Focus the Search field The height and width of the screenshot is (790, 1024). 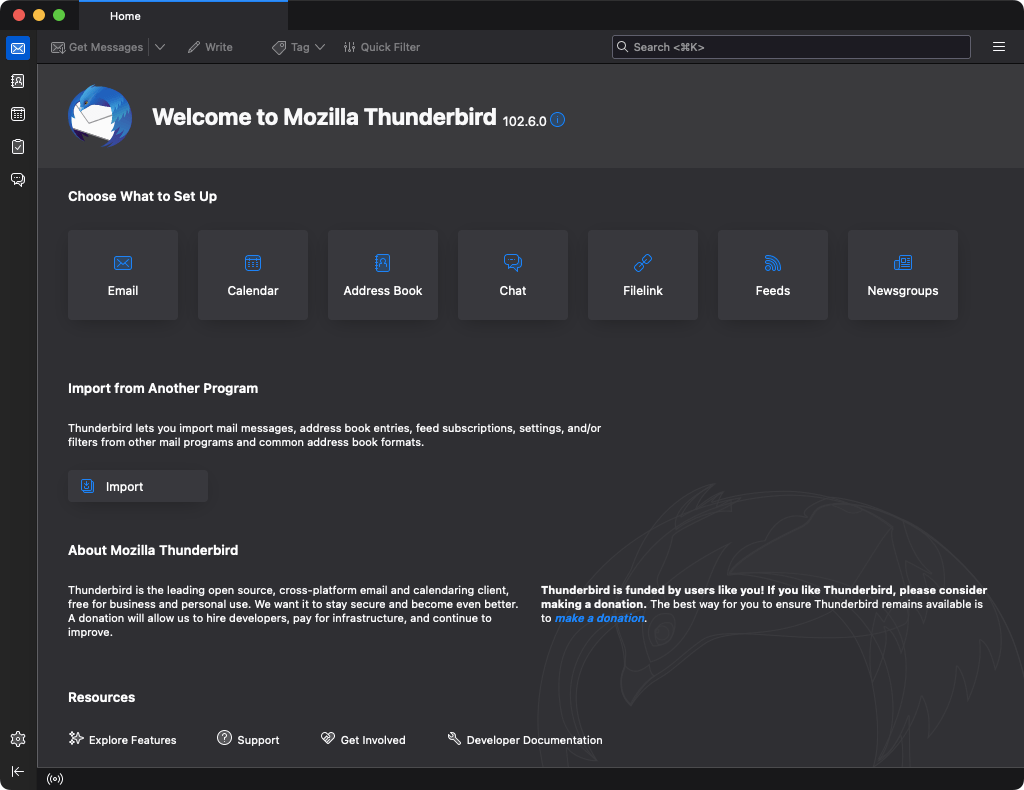(x=791, y=47)
